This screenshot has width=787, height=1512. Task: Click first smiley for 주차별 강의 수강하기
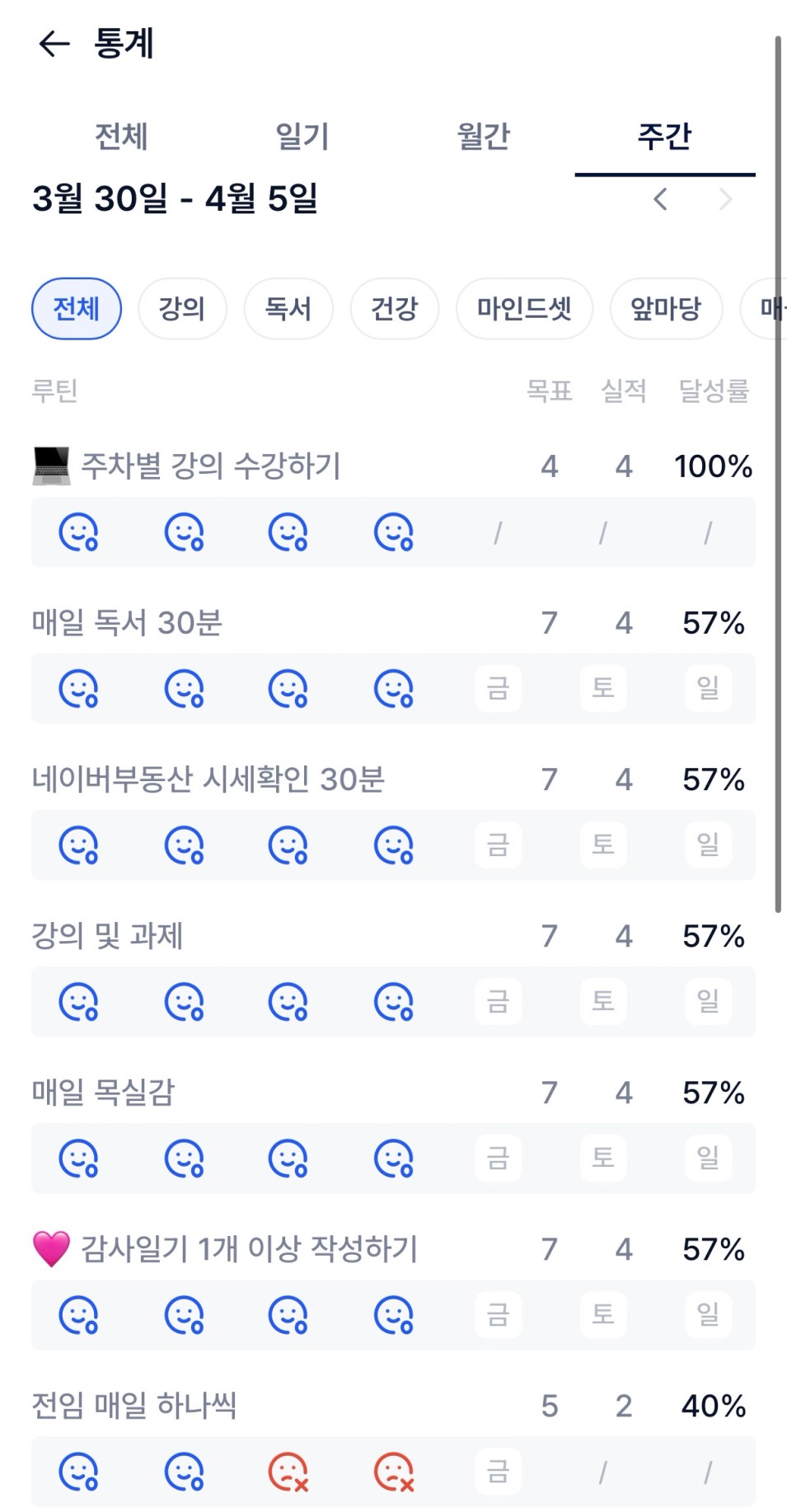coord(79,532)
